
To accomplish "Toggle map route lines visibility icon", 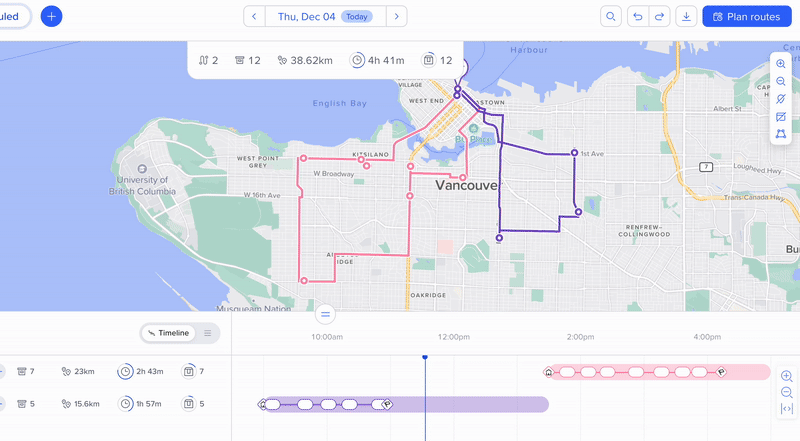I will click(781, 116).
